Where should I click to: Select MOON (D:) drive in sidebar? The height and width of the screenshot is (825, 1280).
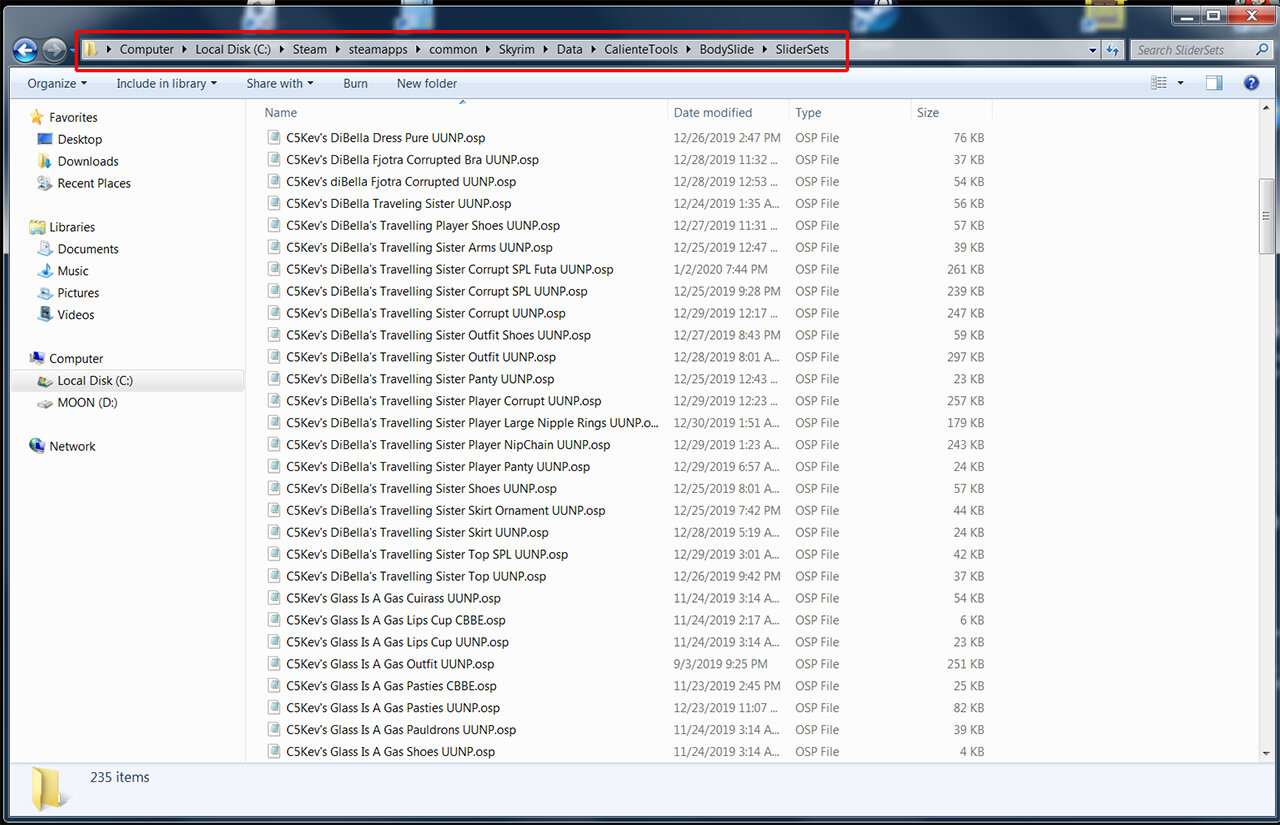[87, 403]
